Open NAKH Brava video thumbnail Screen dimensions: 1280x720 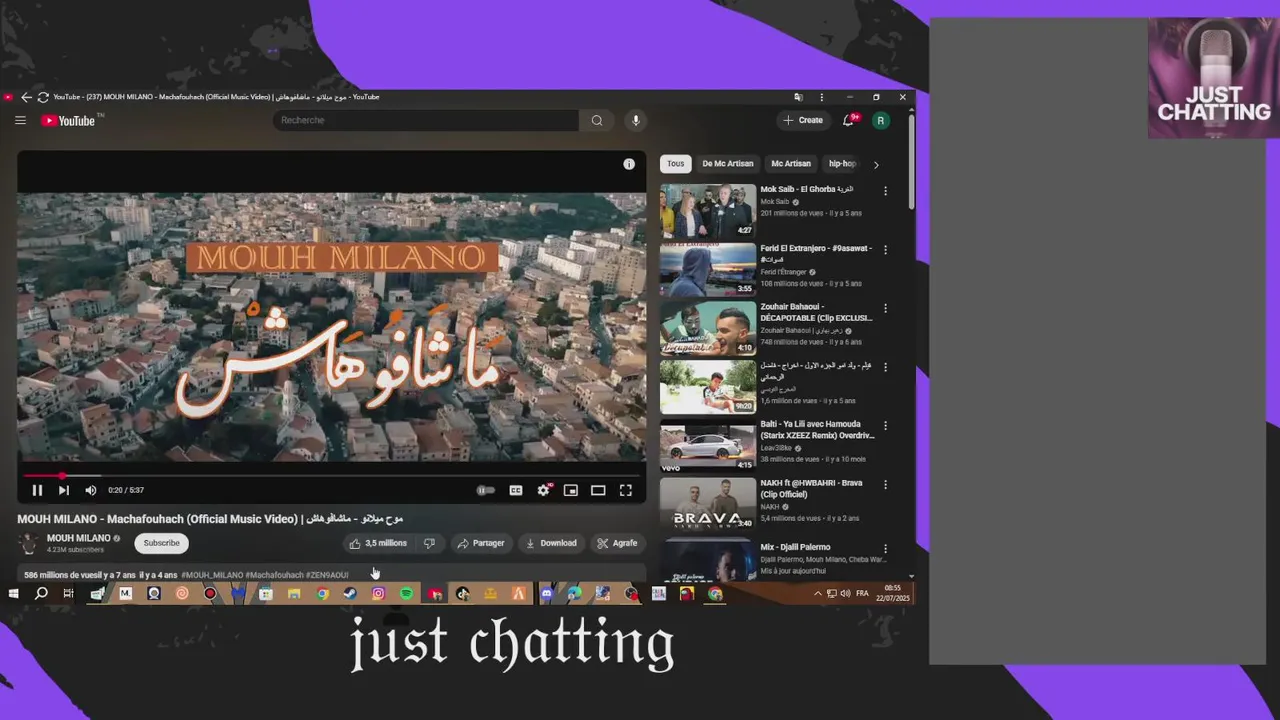pyautogui.click(x=708, y=504)
